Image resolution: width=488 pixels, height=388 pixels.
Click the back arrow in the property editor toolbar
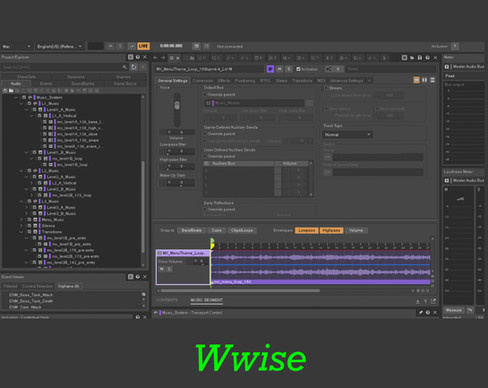point(156,58)
